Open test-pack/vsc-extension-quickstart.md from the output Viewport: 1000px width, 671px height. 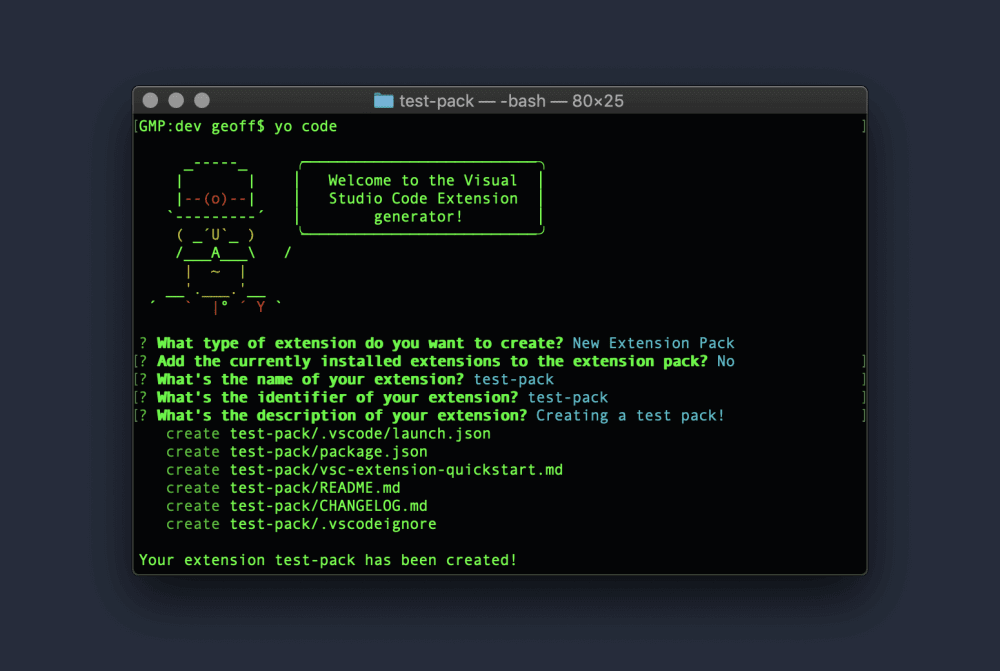(x=395, y=469)
